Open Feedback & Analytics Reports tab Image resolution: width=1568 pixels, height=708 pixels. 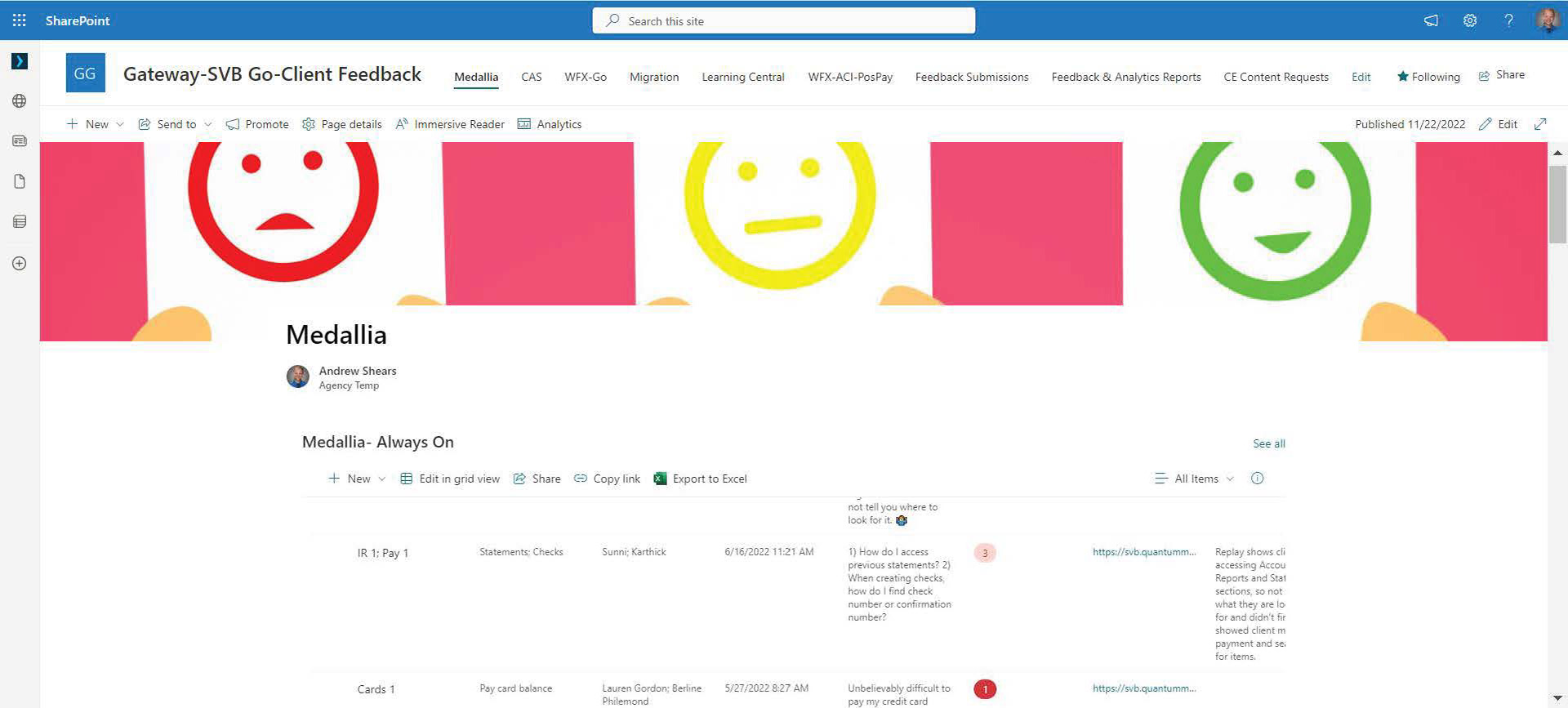pos(1126,77)
